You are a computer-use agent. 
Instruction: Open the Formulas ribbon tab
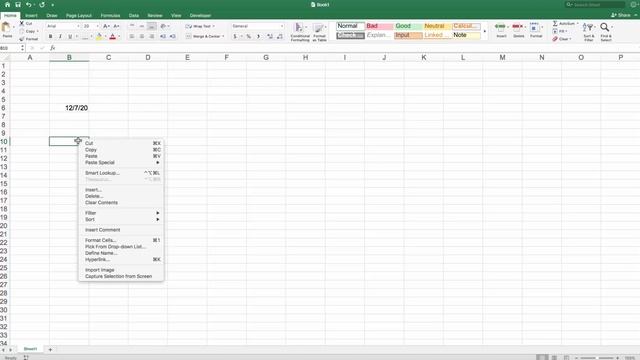111,16
